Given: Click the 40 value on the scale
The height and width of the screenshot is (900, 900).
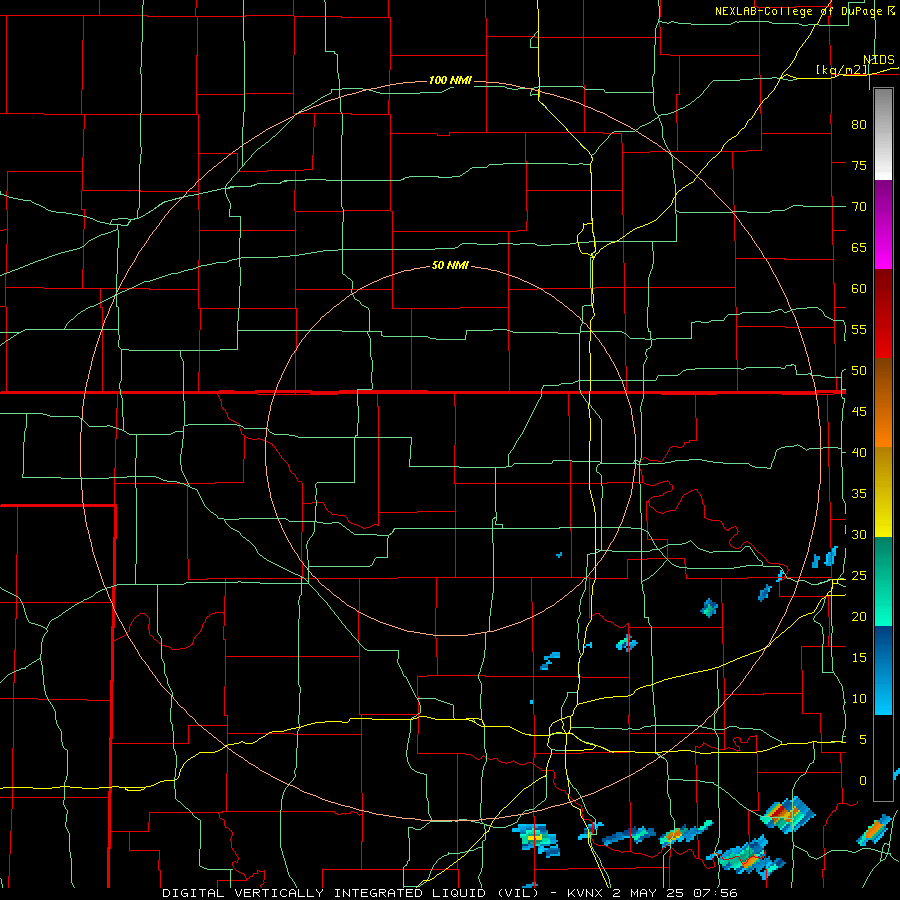Looking at the screenshot, I should point(859,452).
